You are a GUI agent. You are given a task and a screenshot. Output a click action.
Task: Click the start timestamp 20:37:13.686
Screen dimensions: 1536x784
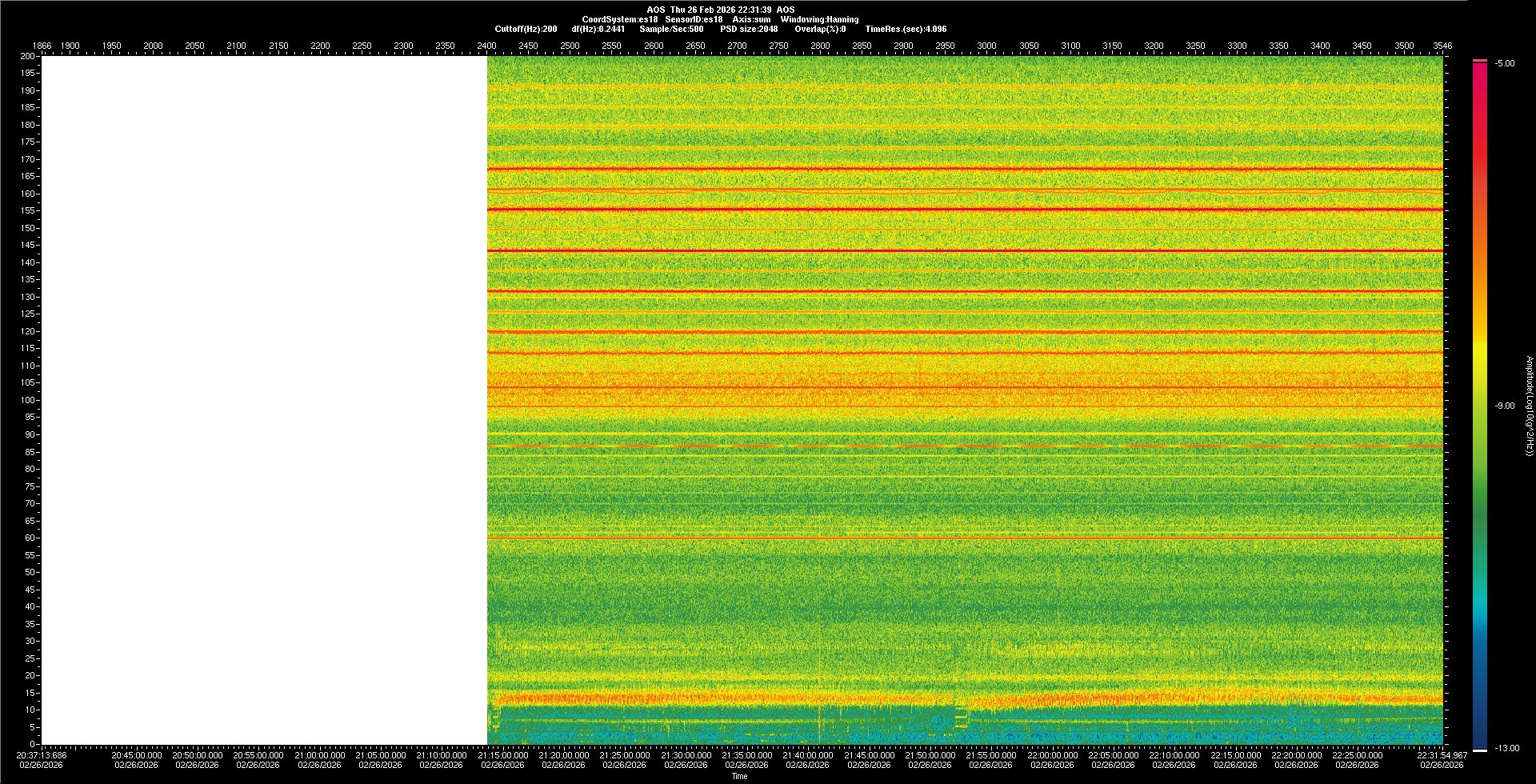tap(42, 754)
